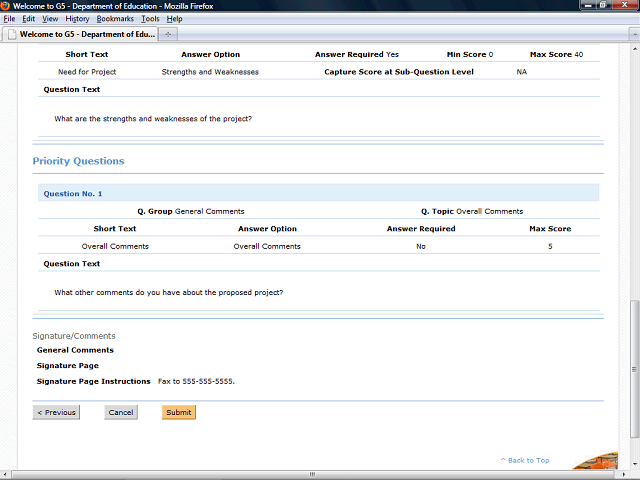Click the Firefox icon in title bar
640x480 pixels.
click(7, 6)
